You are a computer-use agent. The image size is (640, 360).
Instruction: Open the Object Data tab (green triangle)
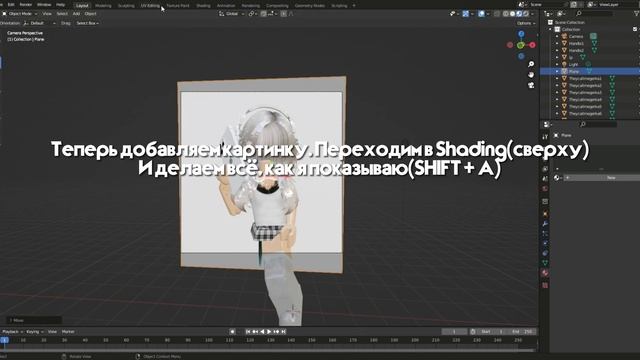[545, 263]
